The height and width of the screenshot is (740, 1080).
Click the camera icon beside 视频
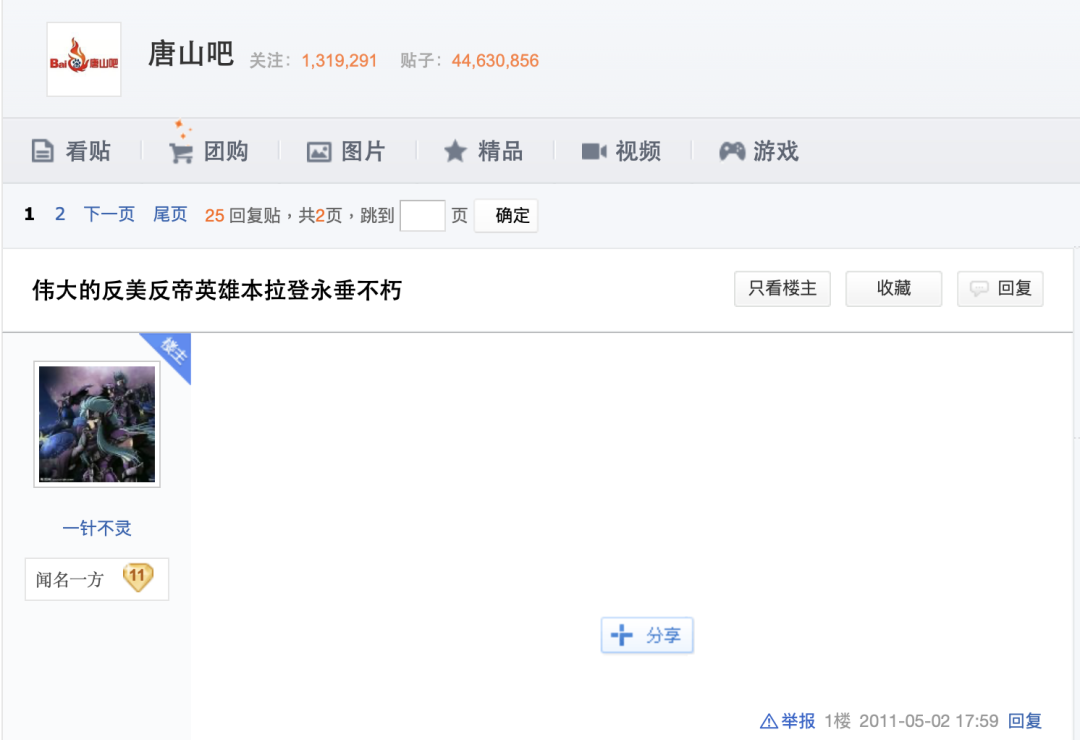(x=594, y=152)
